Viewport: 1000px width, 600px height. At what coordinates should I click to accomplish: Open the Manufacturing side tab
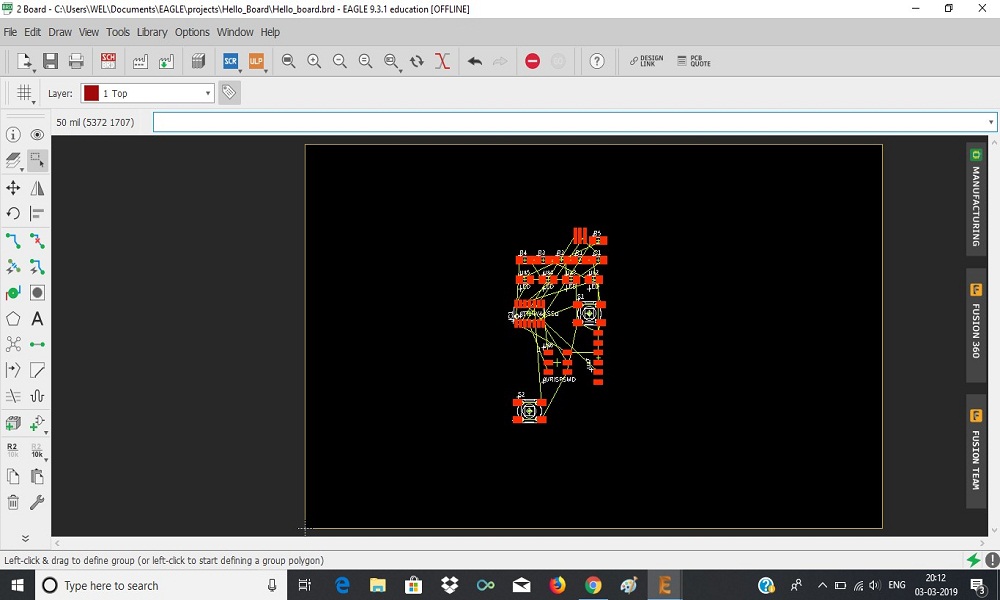click(x=976, y=198)
